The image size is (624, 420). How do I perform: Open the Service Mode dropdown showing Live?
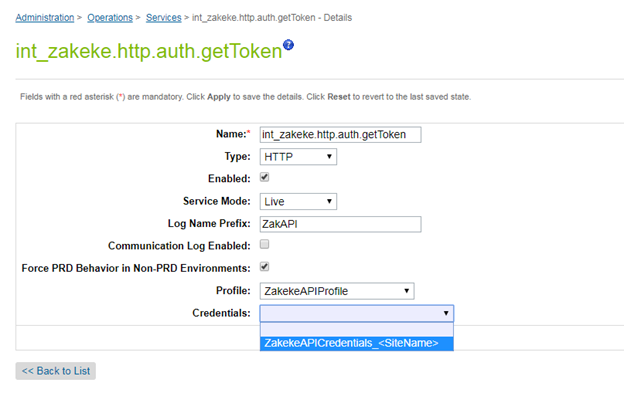tap(298, 201)
